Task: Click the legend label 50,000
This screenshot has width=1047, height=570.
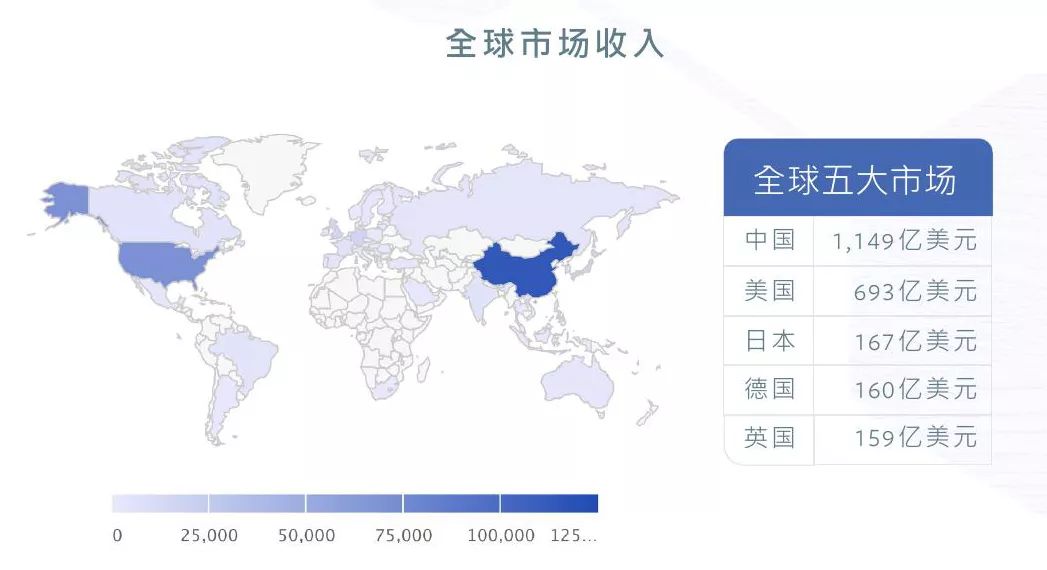Action: click(x=306, y=535)
